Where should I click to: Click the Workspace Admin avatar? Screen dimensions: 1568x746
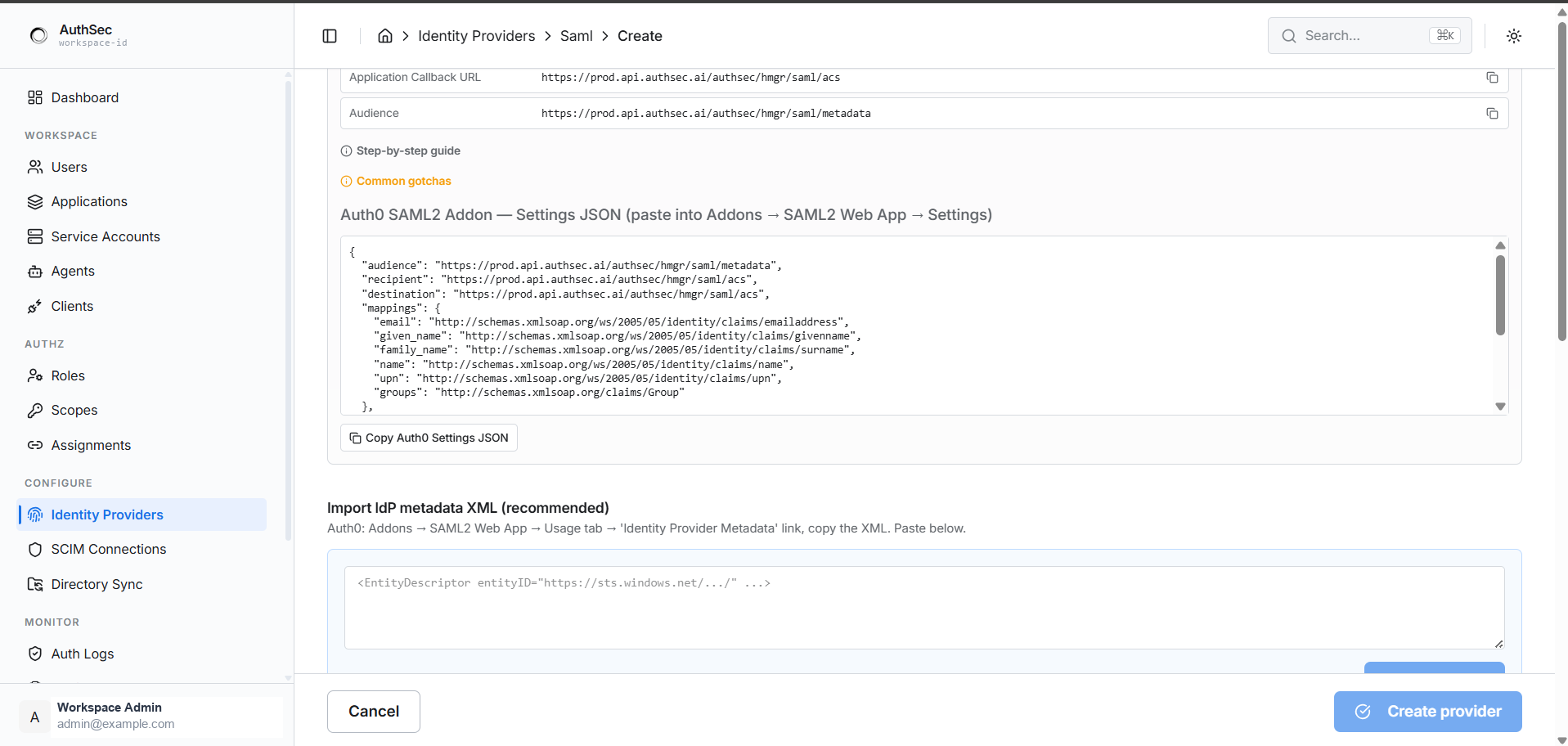[x=34, y=717]
